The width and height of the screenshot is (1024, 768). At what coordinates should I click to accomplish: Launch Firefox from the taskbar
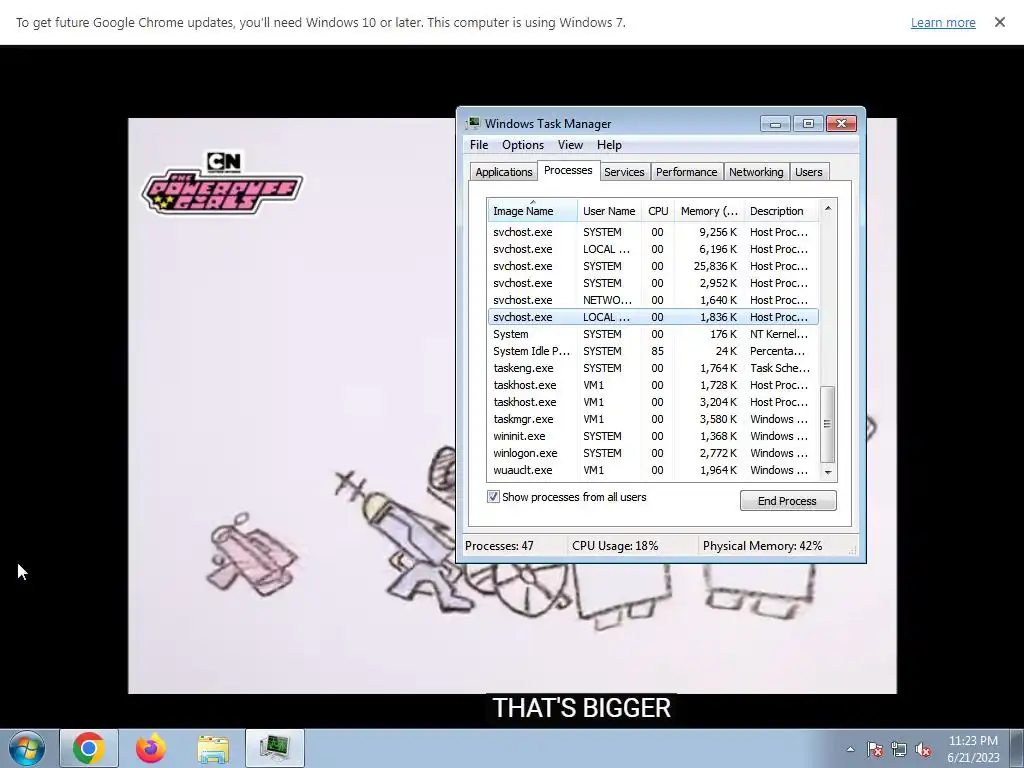point(151,748)
